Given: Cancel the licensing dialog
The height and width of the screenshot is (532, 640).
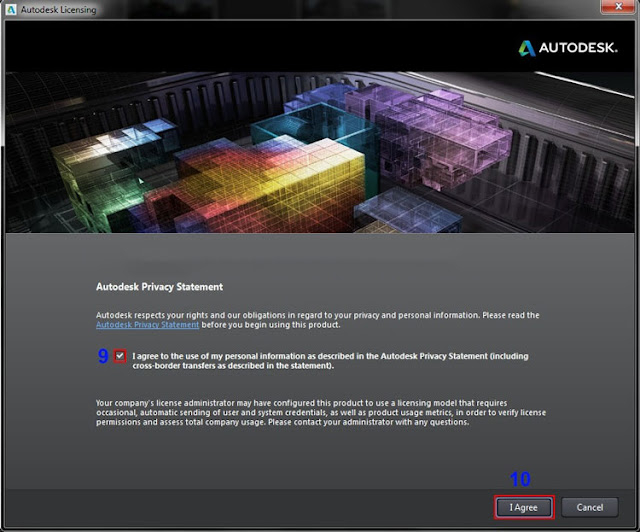Looking at the screenshot, I should [x=589, y=508].
